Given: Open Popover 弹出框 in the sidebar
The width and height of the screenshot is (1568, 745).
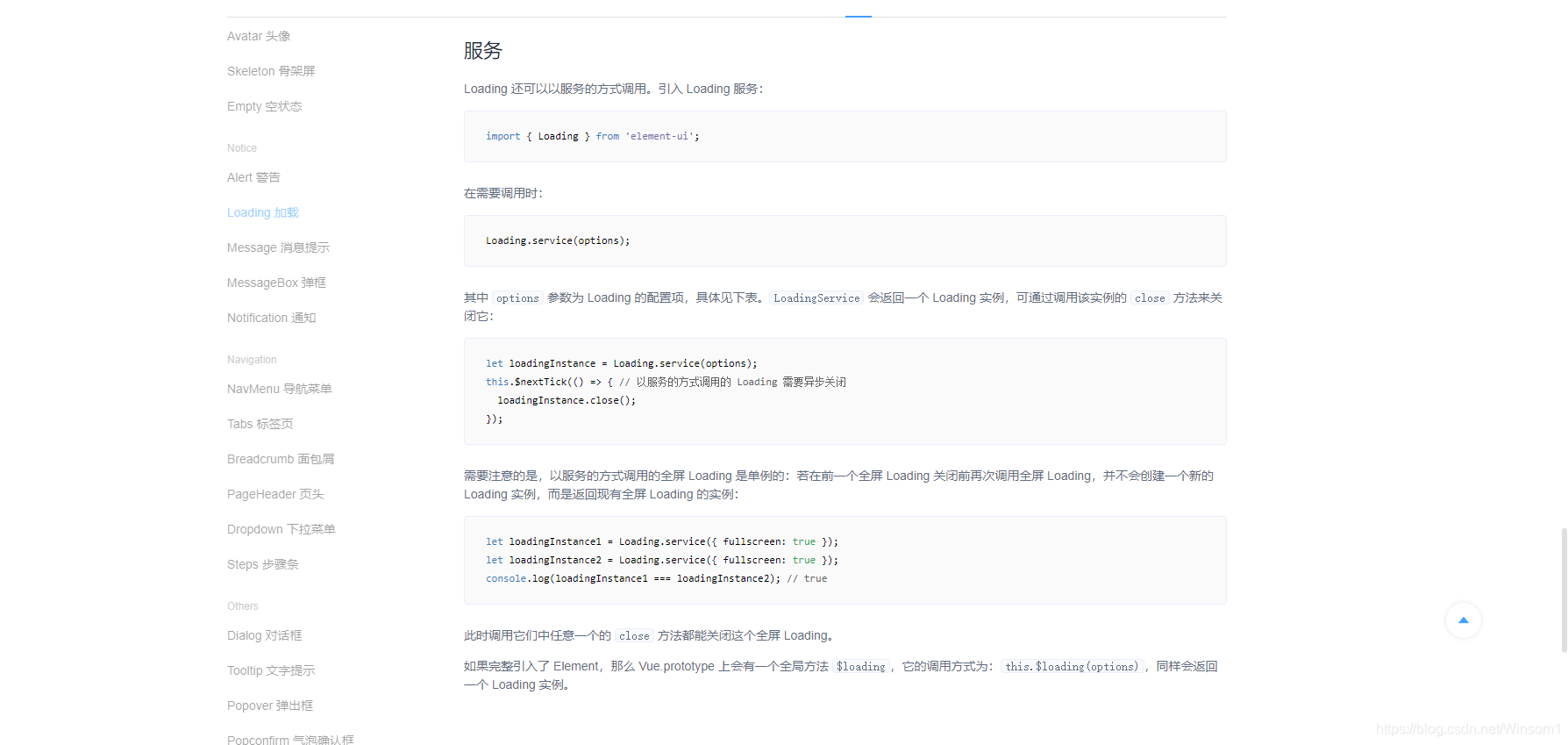Looking at the screenshot, I should (x=269, y=706).
